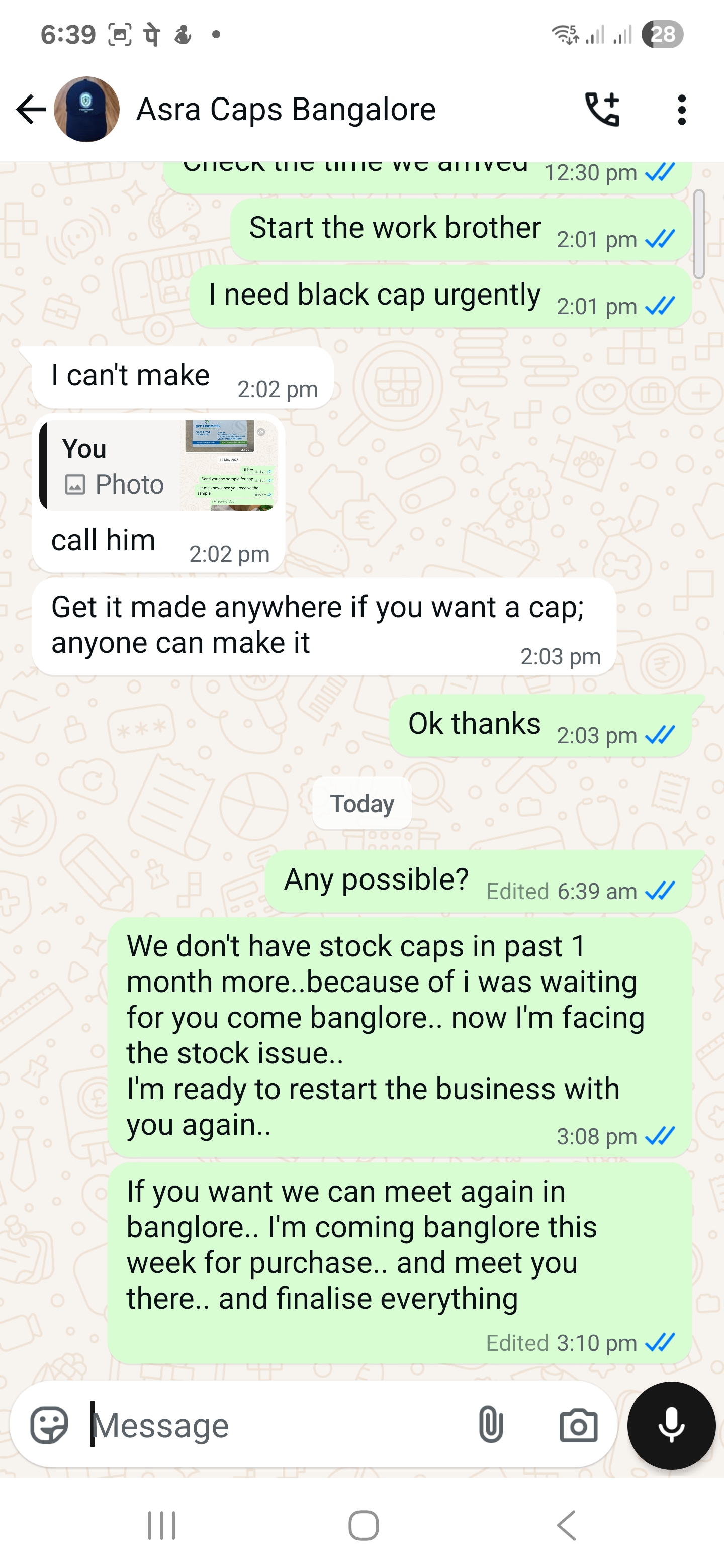Viewport: 724px width, 1568px height.
Task: Open the quoted Photo reply preview
Action: [158, 465]
